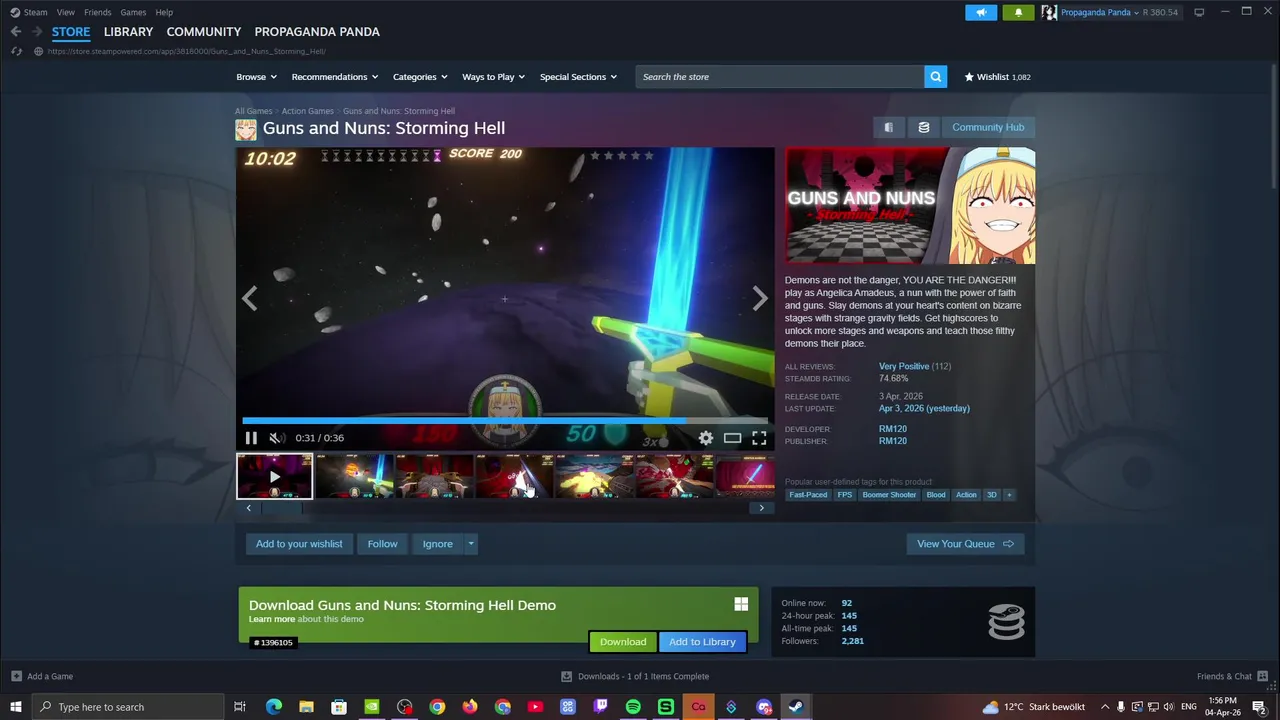Click into Search the store field
Viewport: 1280px width, 720px height.
tap(780, 77)
